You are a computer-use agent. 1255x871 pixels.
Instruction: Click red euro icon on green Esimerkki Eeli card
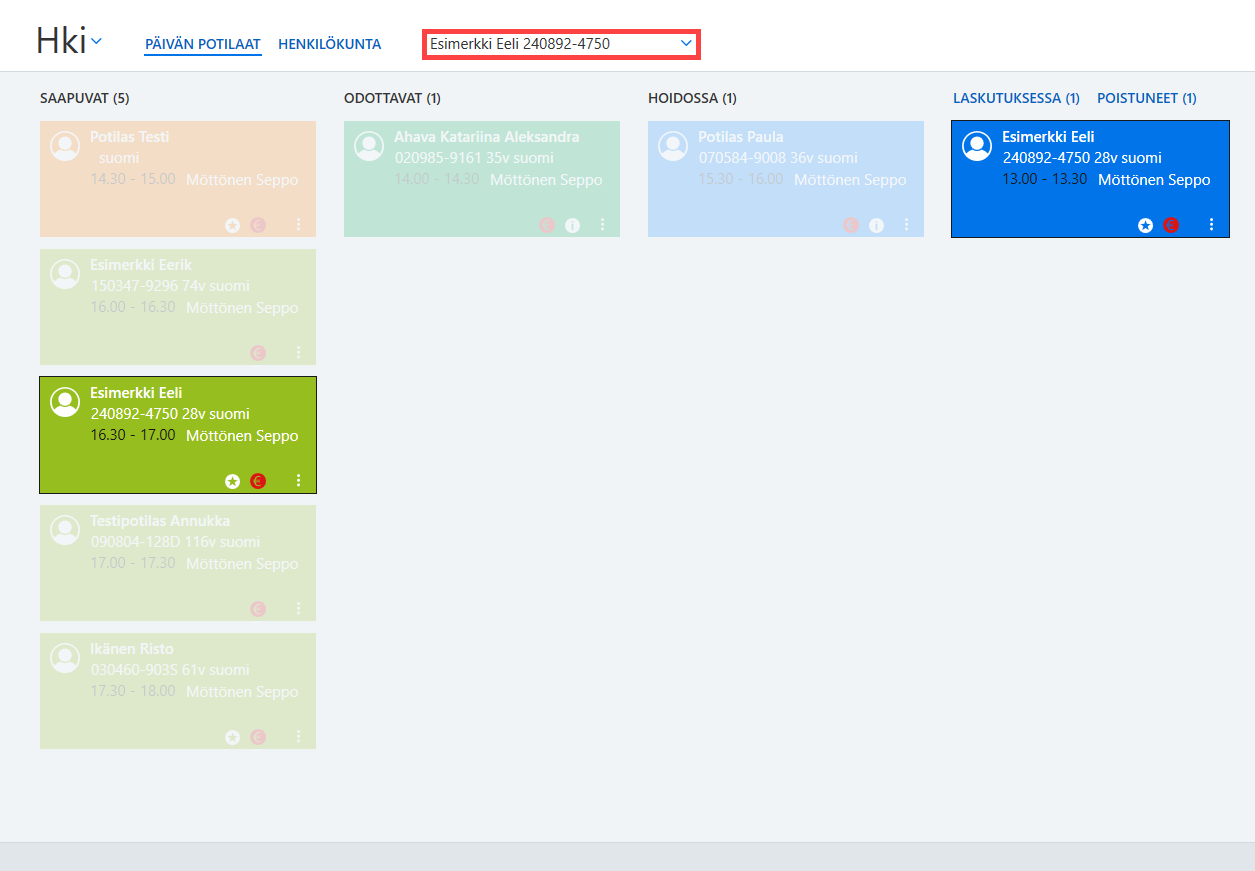coord(258,481)
